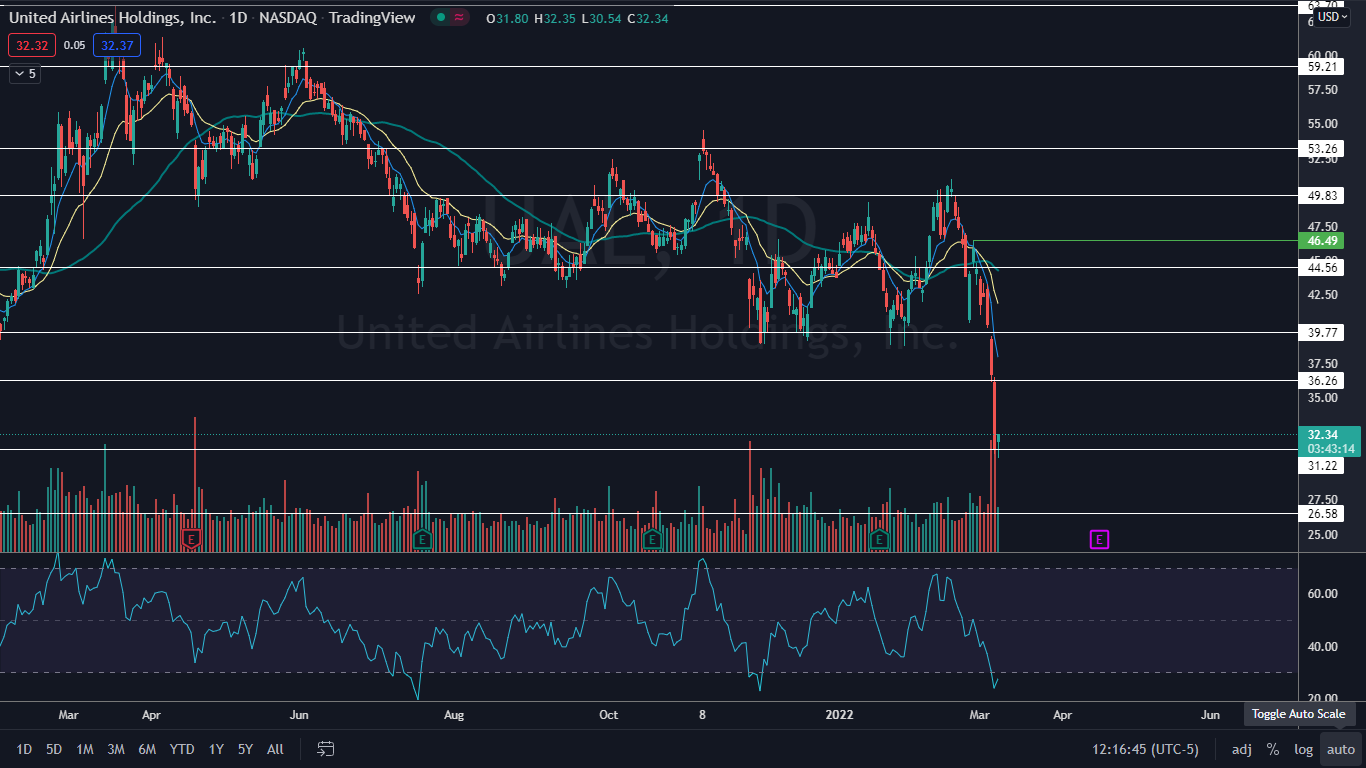
Task: Toggle the log scale button
Action: [x=1303, y=749]
